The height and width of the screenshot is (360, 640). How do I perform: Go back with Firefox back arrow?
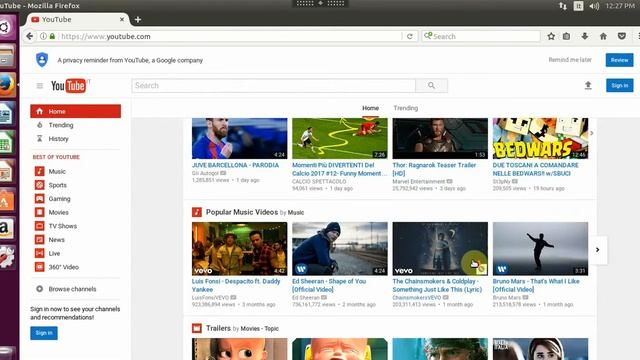(x=29, y=36)
